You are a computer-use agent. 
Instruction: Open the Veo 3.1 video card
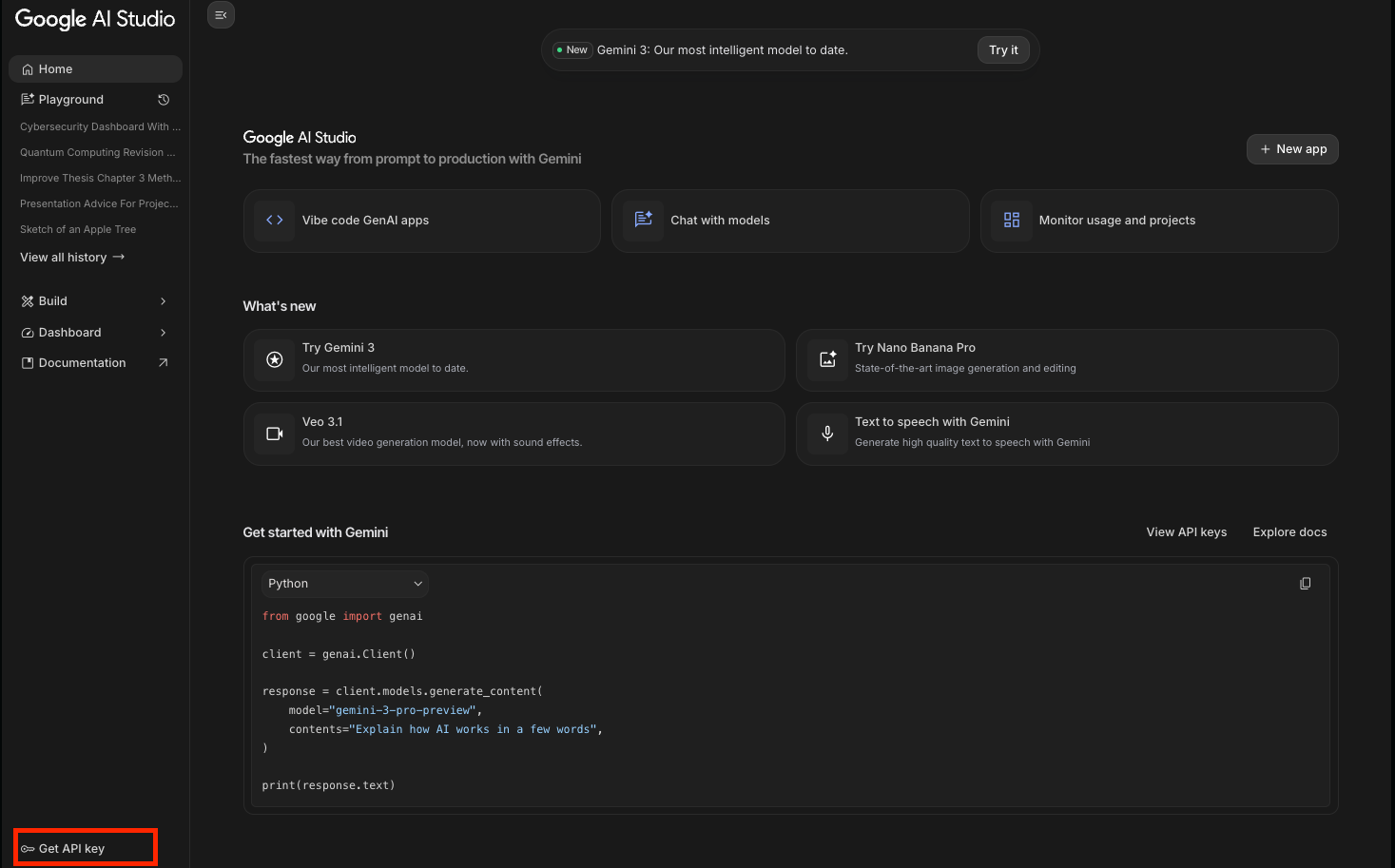point(513,434)
